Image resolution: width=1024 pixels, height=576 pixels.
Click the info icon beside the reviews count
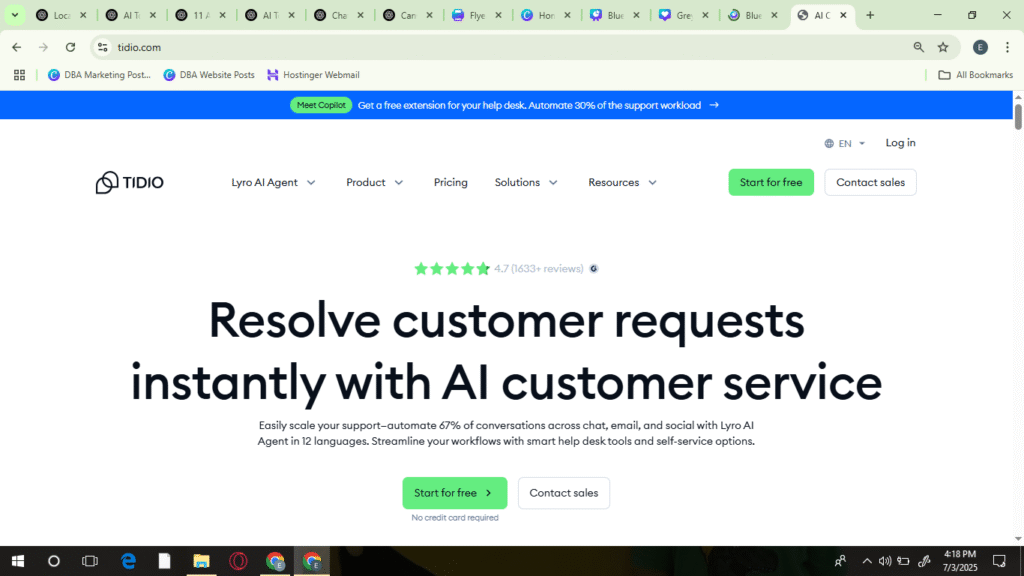point(594,268)
